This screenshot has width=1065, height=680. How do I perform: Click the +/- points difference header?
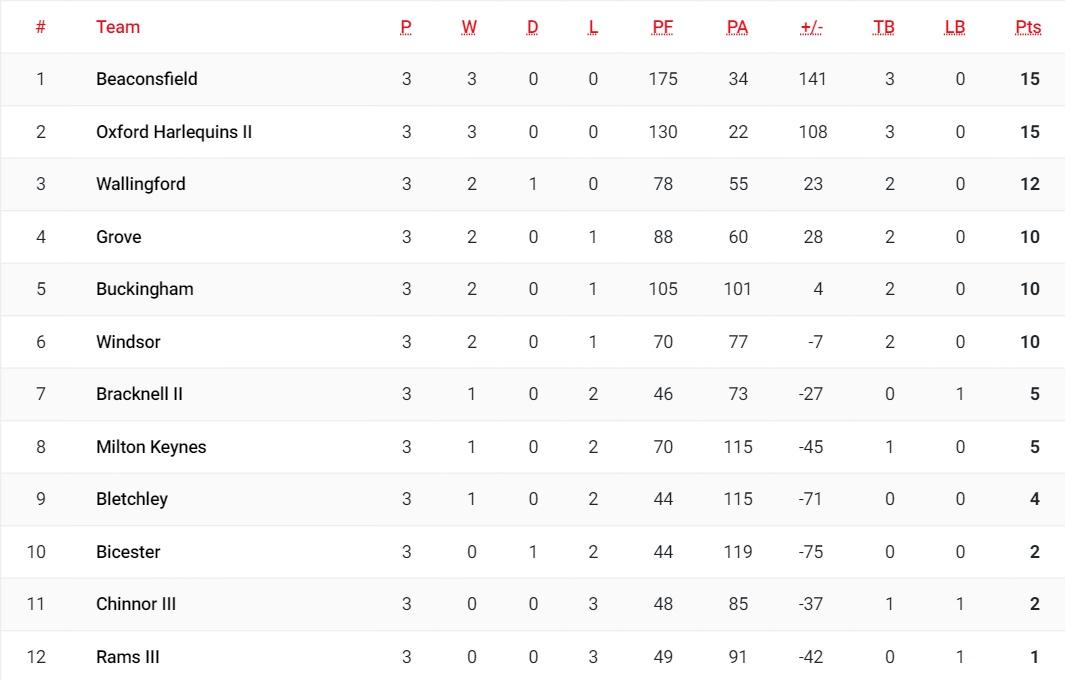point(811,27)
